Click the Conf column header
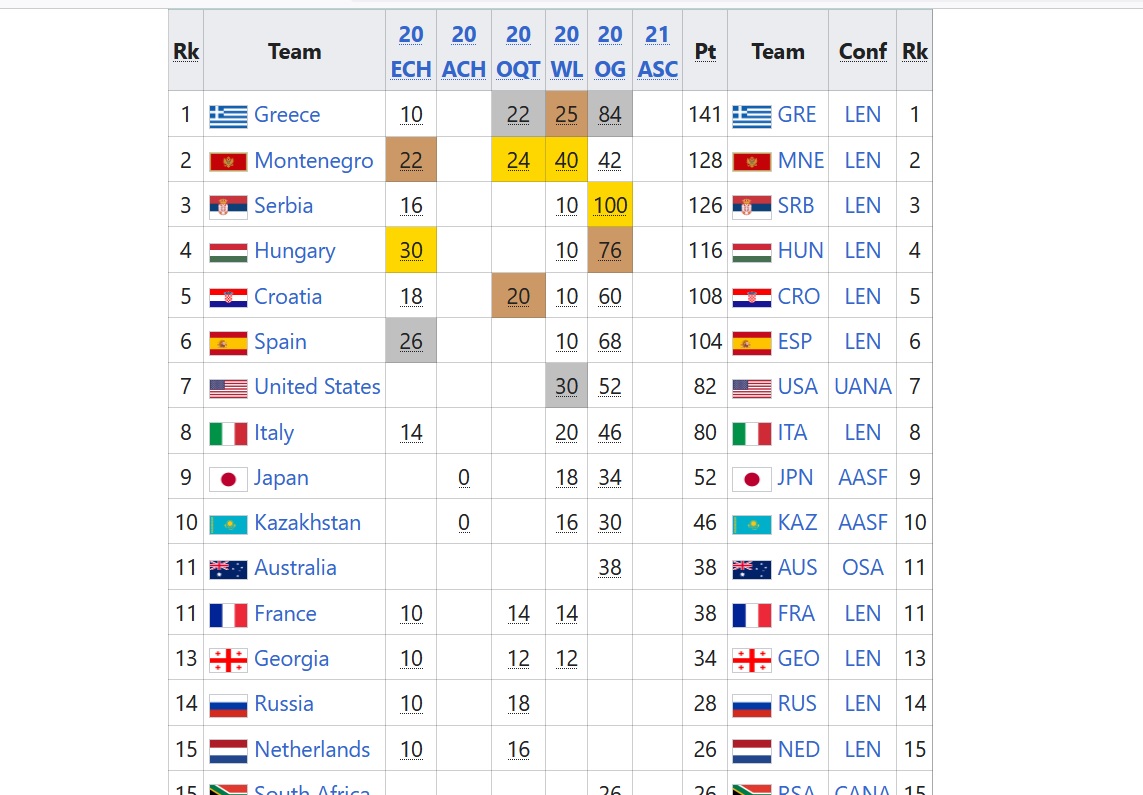This screenshot has height=795, width=1143. coord(862,51)
